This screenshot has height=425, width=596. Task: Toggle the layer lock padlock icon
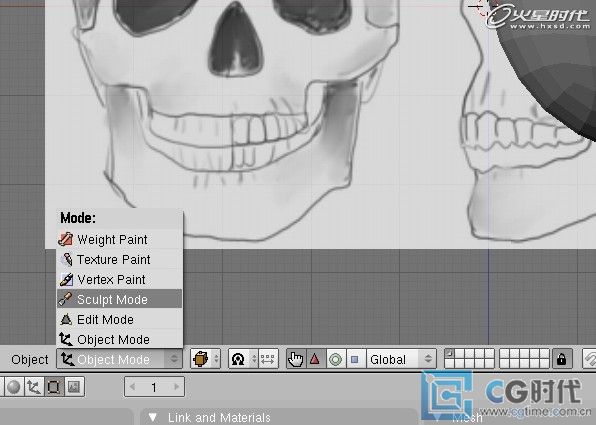pos(561,359)
